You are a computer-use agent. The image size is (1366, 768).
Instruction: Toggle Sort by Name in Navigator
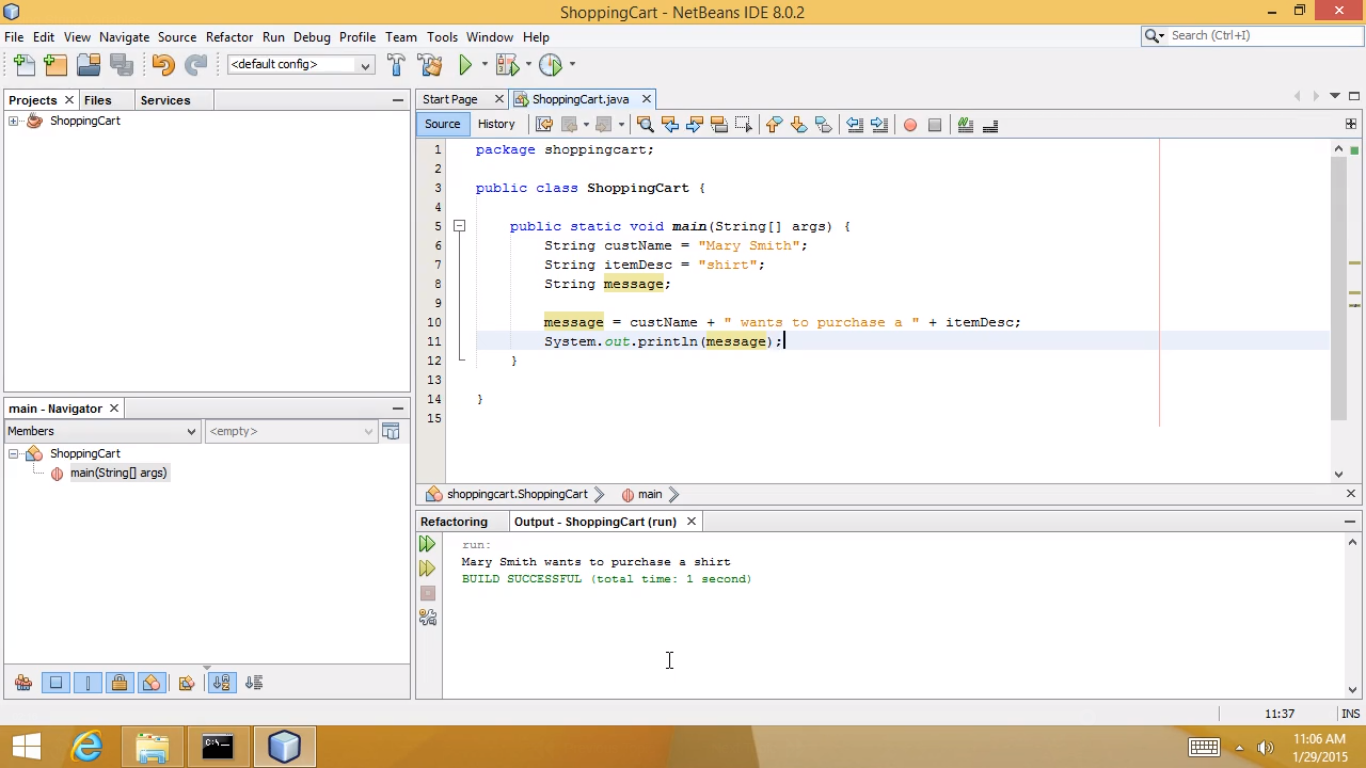tap(222, 683)
